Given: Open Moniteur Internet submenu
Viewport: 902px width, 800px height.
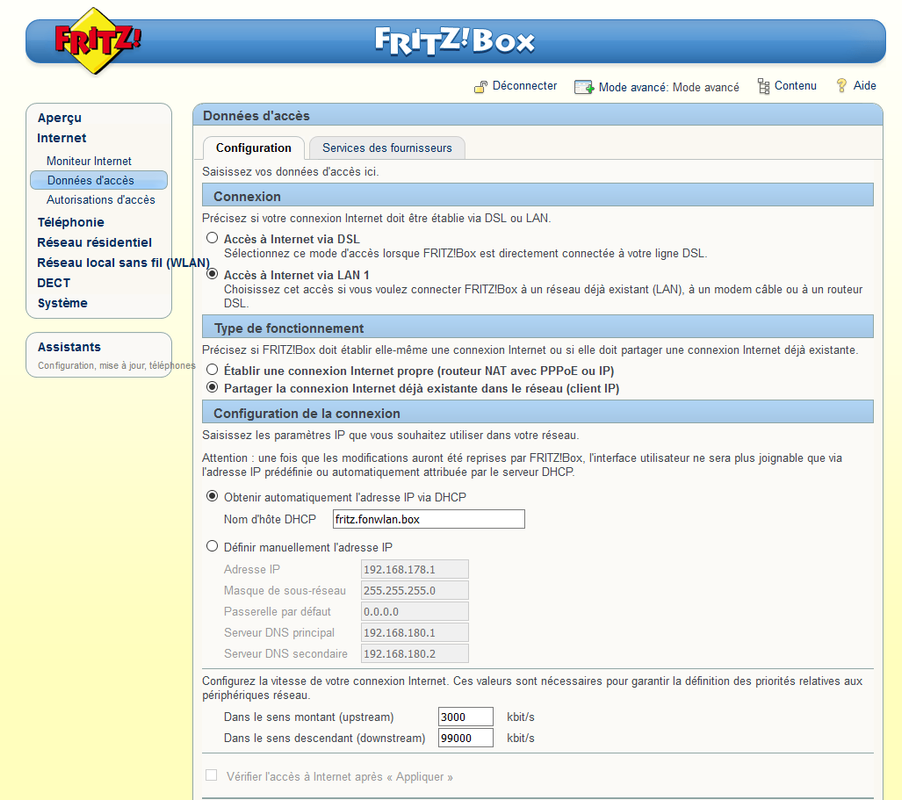Looking at the screenshot, I should click(89, 161).
